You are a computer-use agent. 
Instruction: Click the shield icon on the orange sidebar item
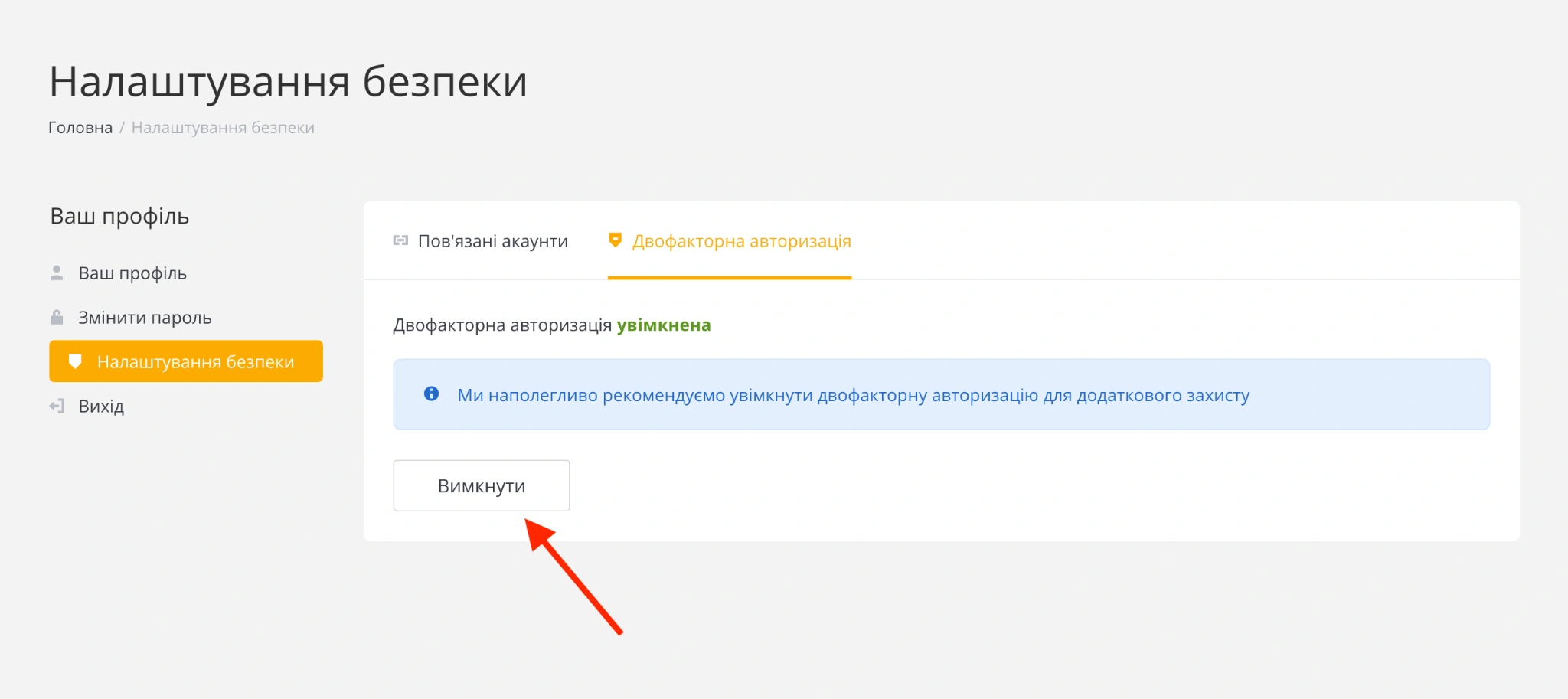click(76, 361)
